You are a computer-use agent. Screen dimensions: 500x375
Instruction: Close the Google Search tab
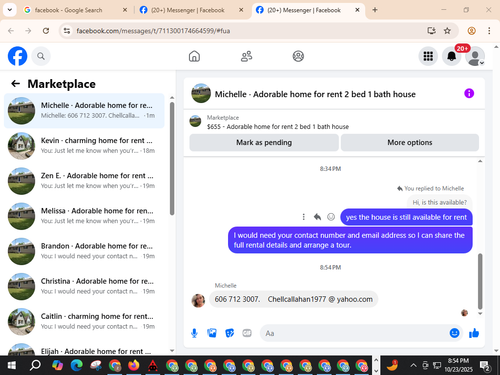pos(125,10)
